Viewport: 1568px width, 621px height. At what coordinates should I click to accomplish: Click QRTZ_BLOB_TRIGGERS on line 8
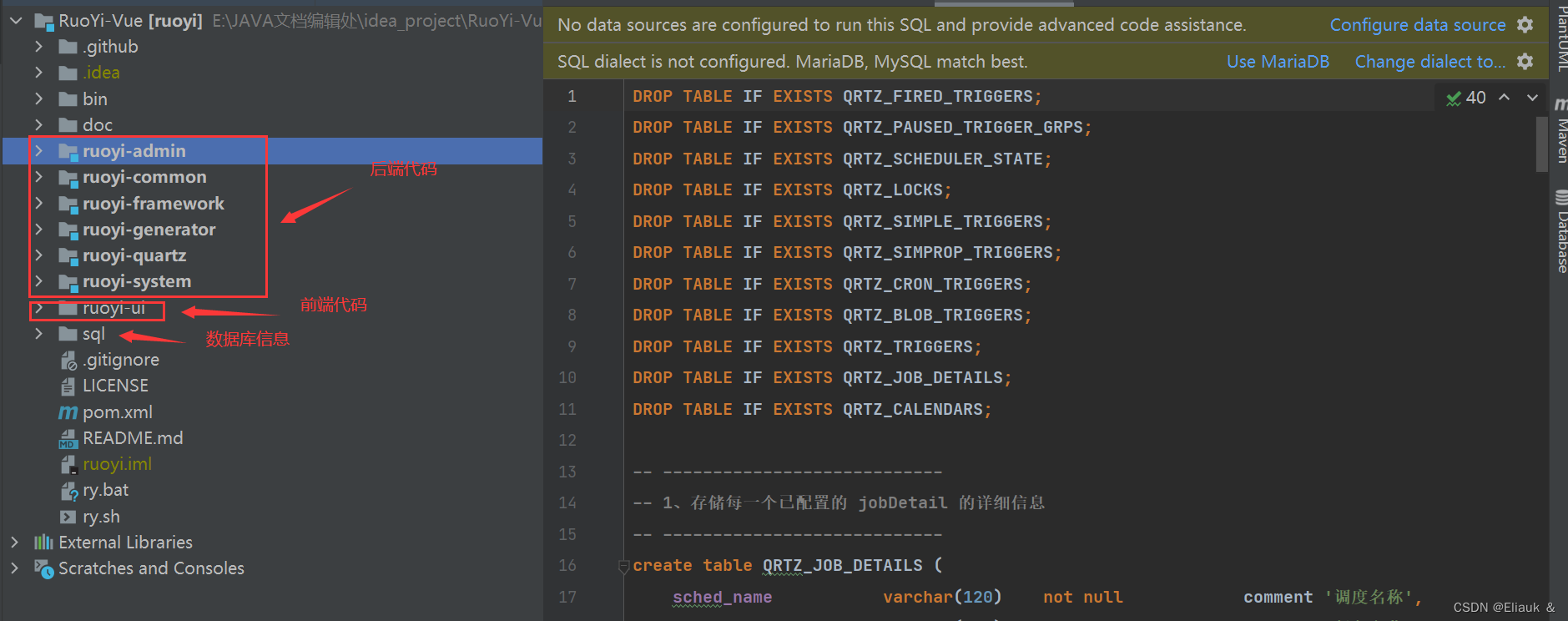coord(933,316)
